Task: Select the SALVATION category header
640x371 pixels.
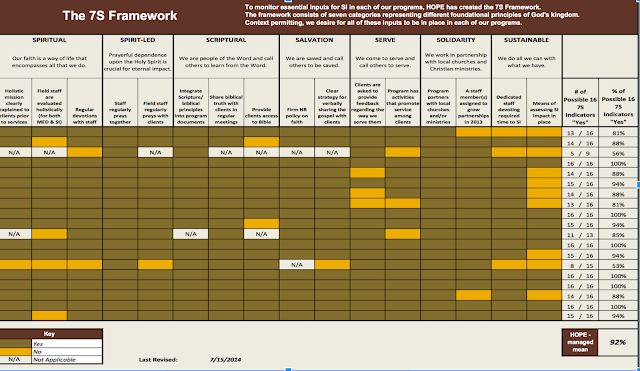Action: pos(314,40)
